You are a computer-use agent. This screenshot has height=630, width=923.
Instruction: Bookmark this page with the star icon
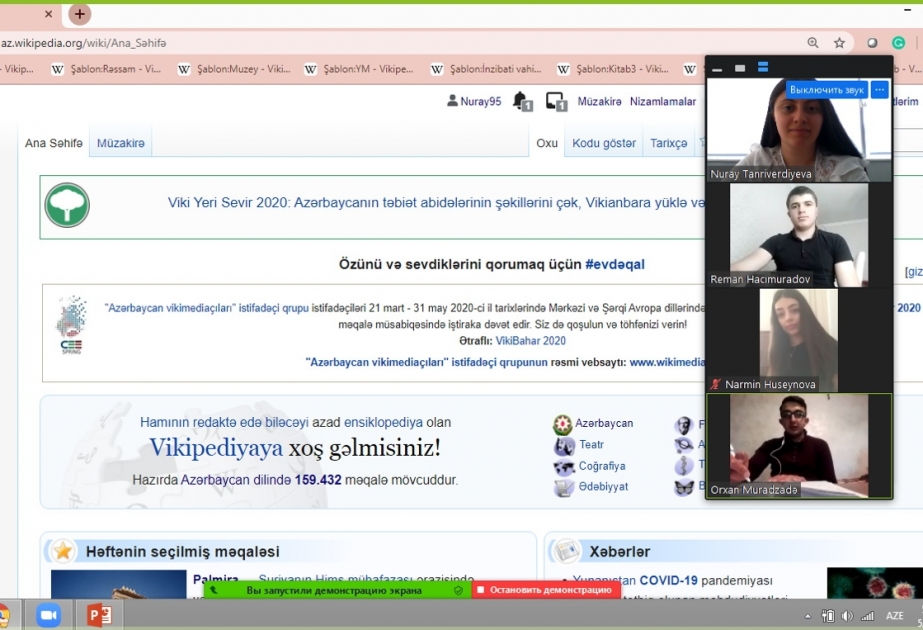coord(839,43)
